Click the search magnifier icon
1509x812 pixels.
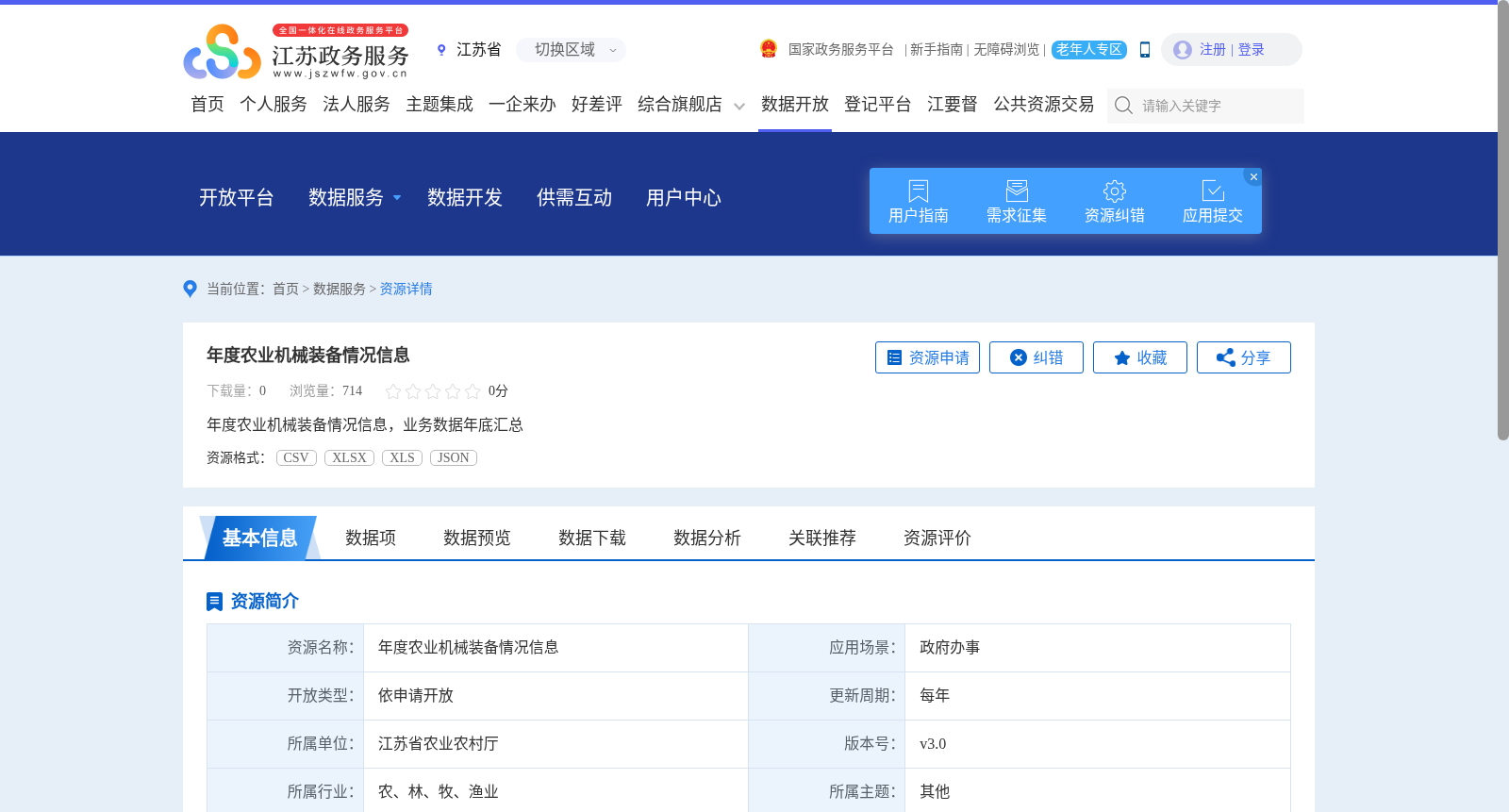pyautogui.click(x=1123, y=106)
